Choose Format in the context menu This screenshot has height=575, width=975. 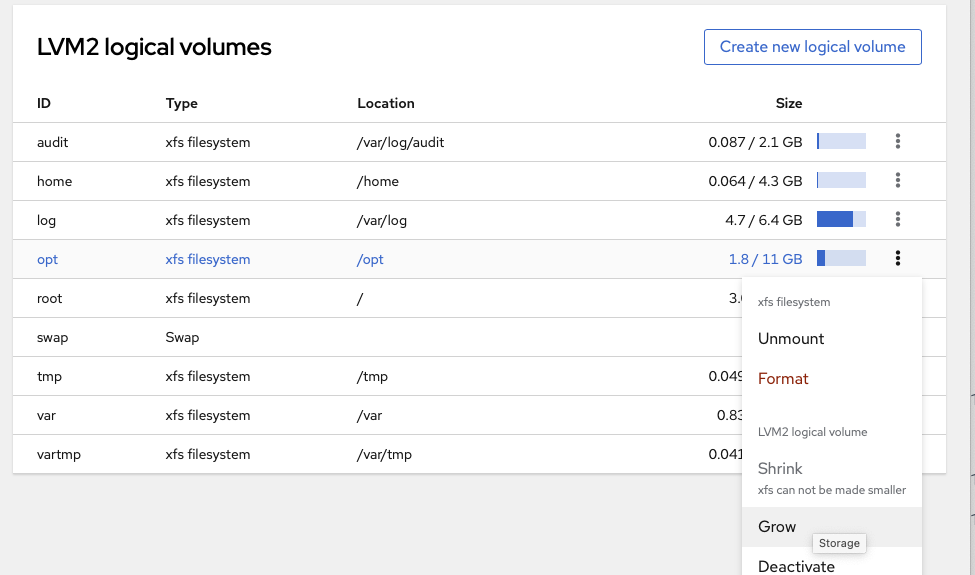783,379
